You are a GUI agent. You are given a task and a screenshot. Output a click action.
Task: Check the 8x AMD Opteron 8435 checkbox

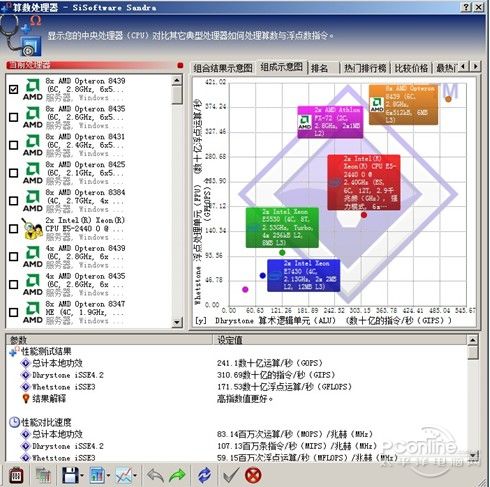[x=14, y=117]
